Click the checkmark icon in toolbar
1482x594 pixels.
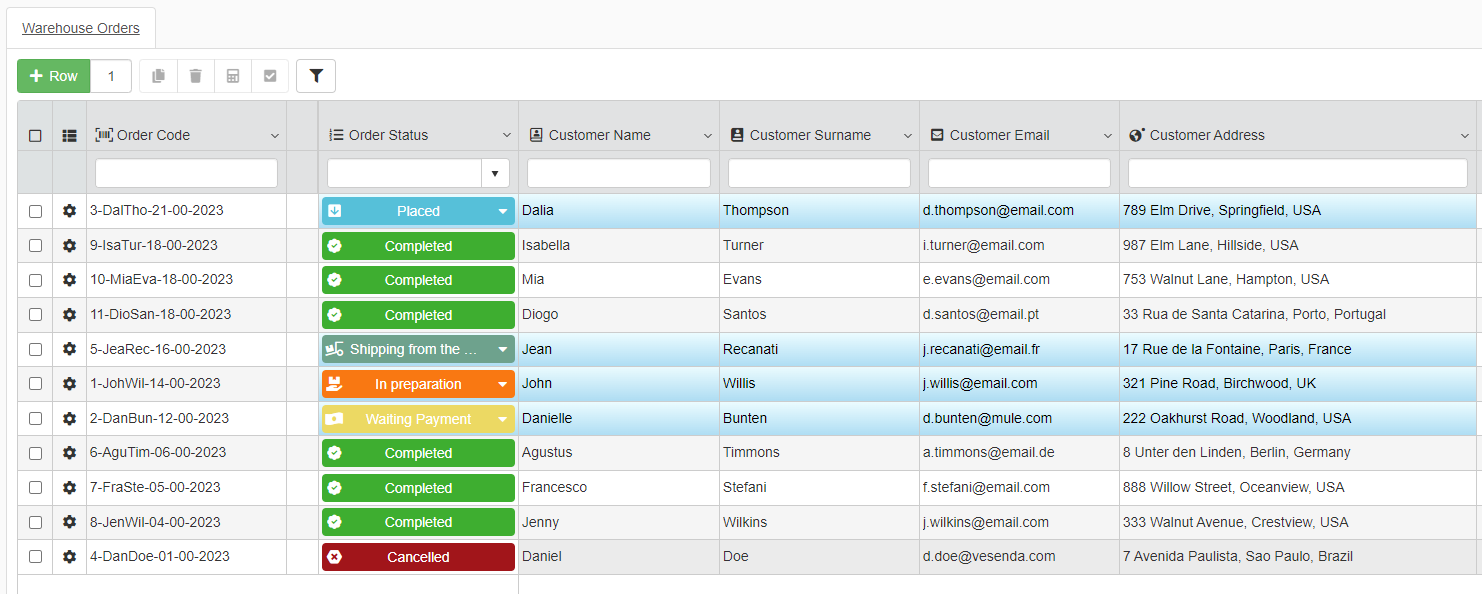270,76
